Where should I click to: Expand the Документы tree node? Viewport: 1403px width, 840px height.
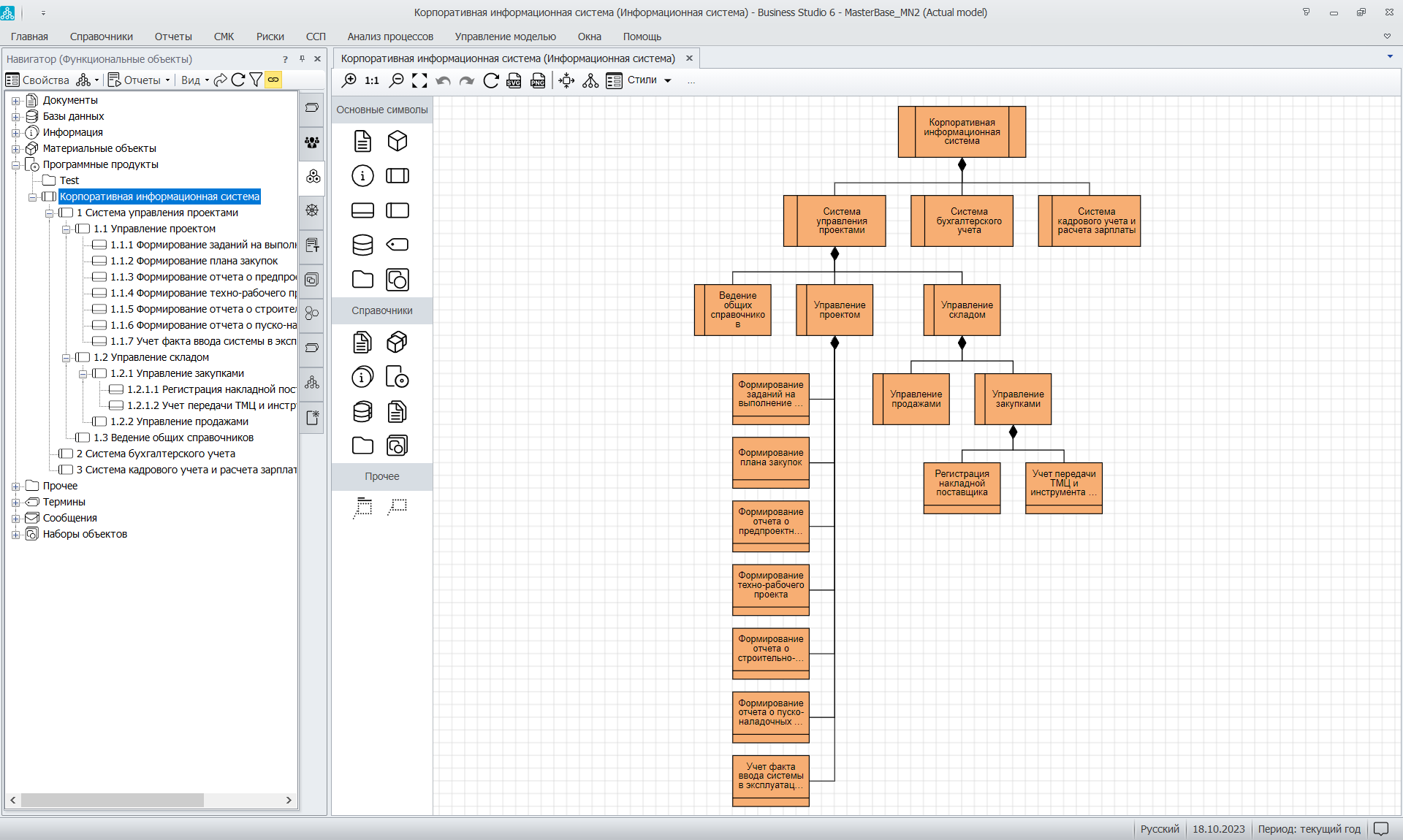(15, 101)
